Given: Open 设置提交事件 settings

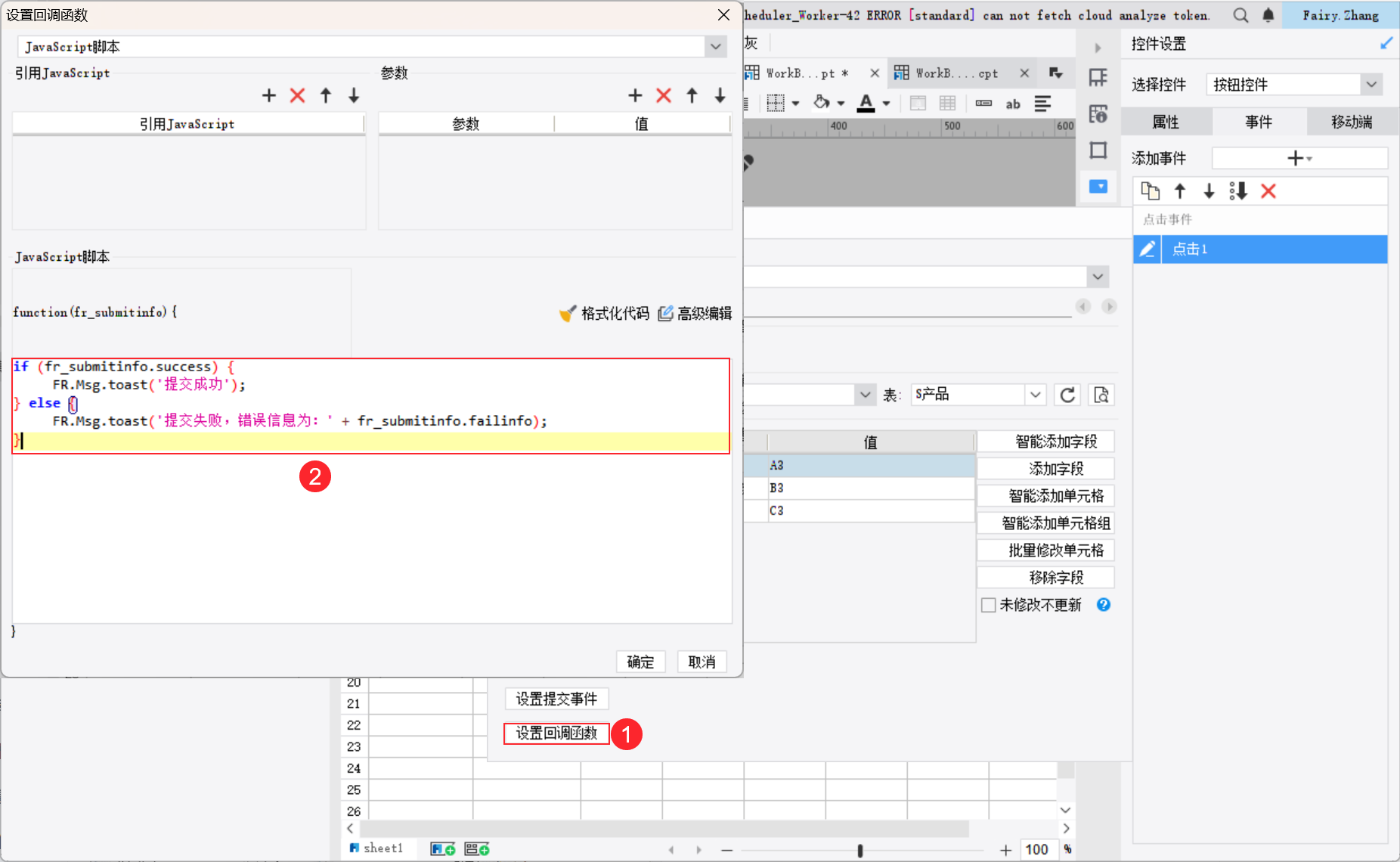Looking at the screenshot, I should pos(556,699).
